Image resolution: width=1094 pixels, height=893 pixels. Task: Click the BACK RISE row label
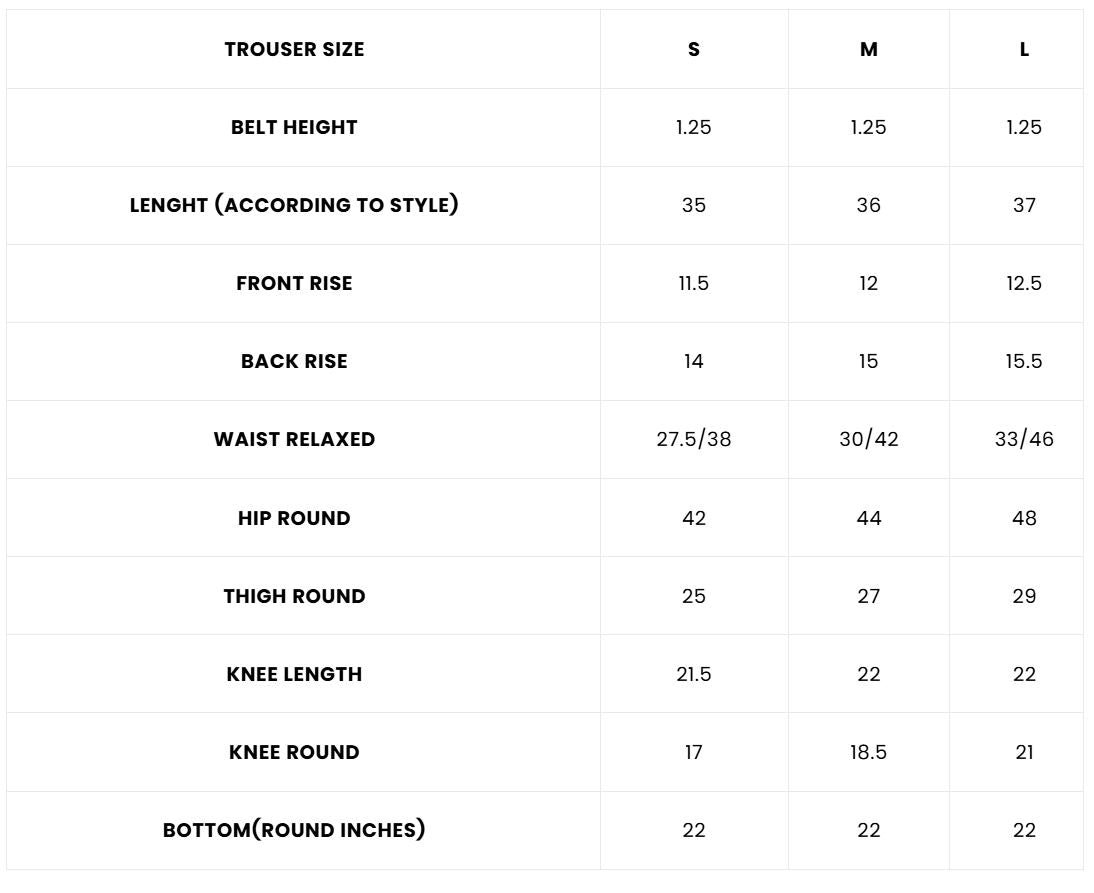[x=294, y=361]
